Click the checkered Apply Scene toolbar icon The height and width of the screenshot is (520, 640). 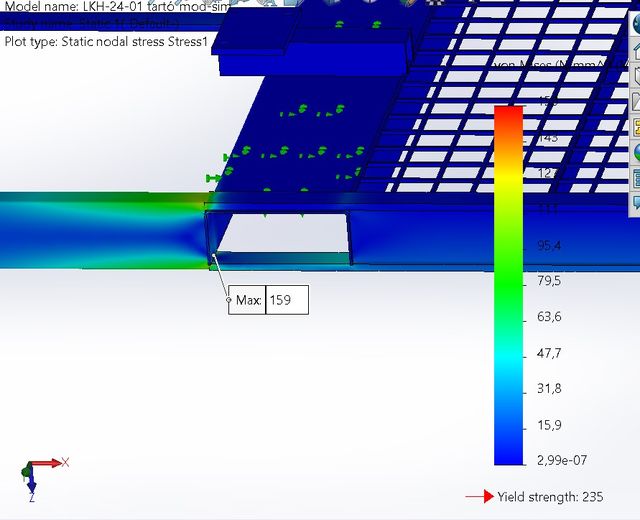[x=434, y=2]
